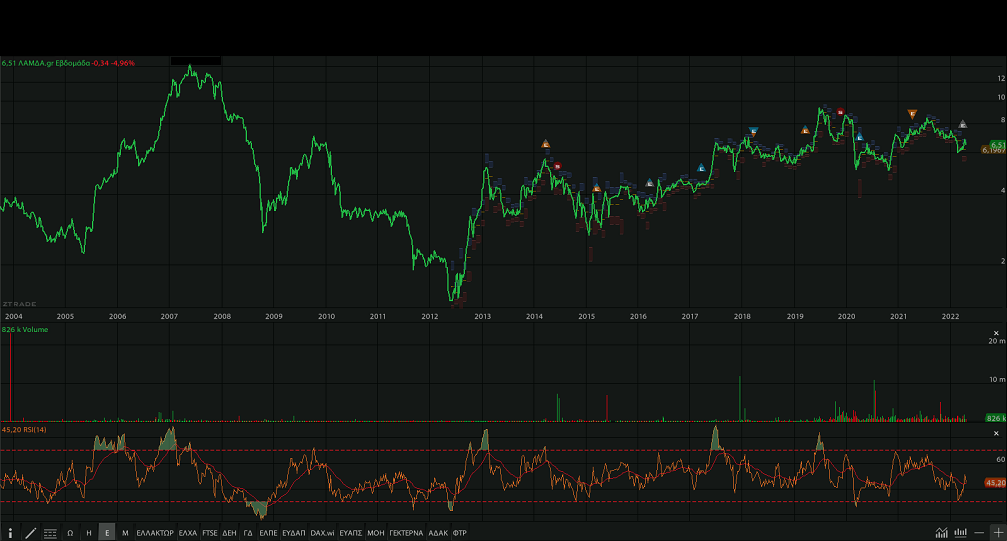
Task: Select the Ε weekly timeframe button
Action: click(x=107, y=533)
